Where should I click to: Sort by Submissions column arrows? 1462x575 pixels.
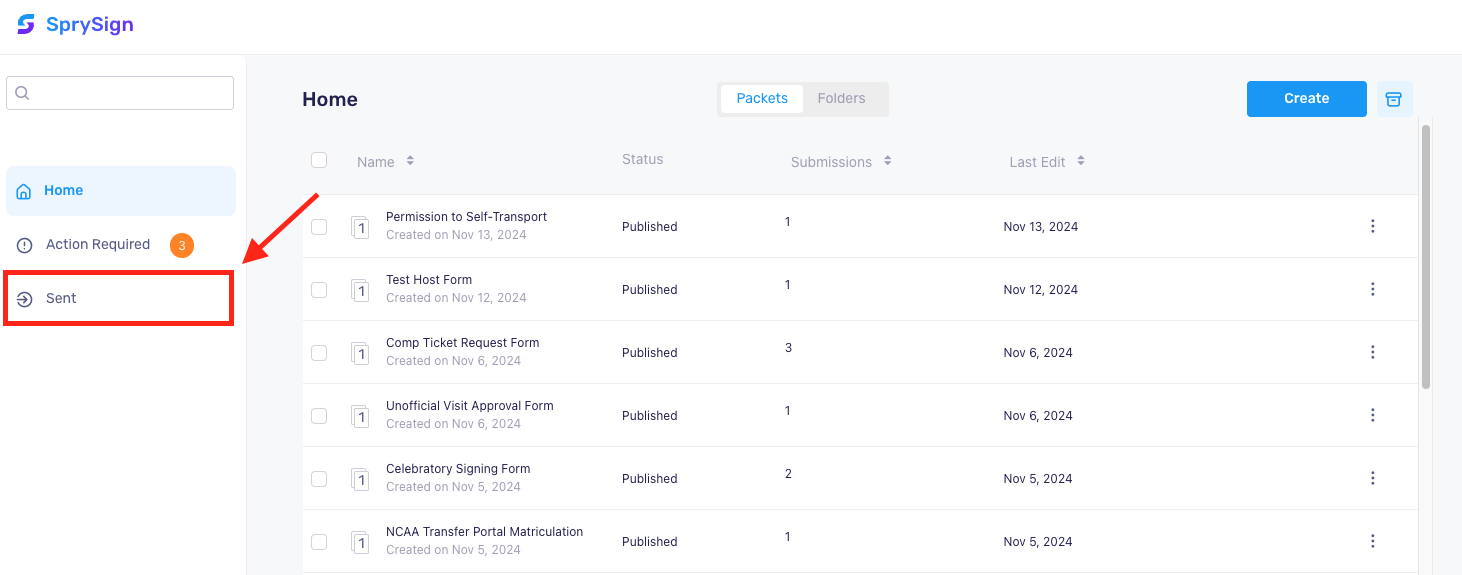coord(887,161)
